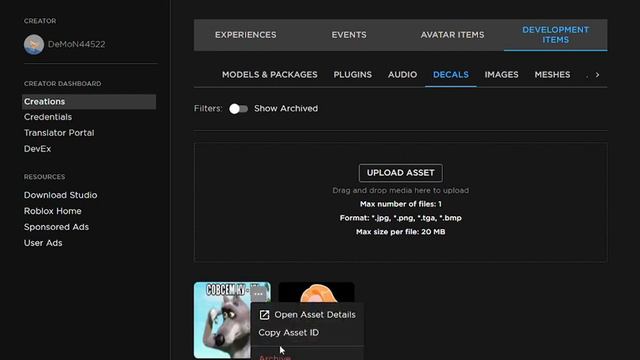Viewport: 640px width, 360px height.
Task: Click the drag and drop upload area text
Action: click(400, 191)
